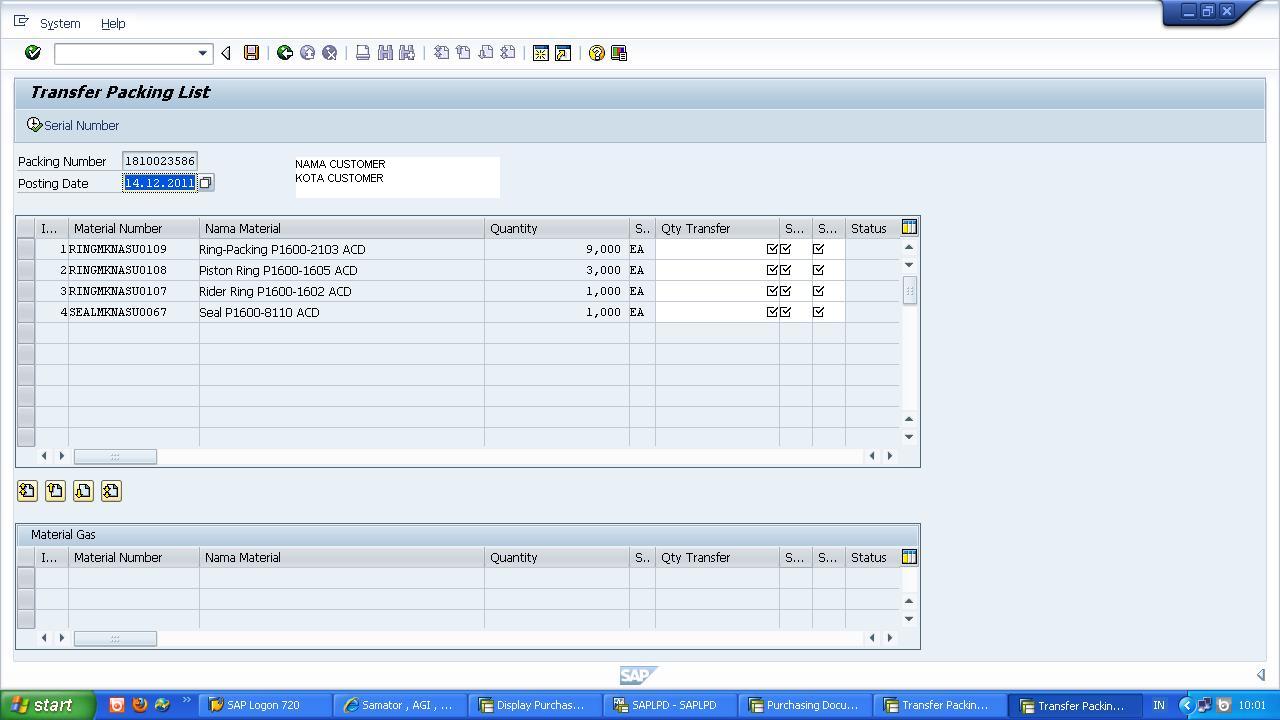Click the Find Next binoculars-plus icon
Screen dimensions: 1280x720
(x=407, y=53)
